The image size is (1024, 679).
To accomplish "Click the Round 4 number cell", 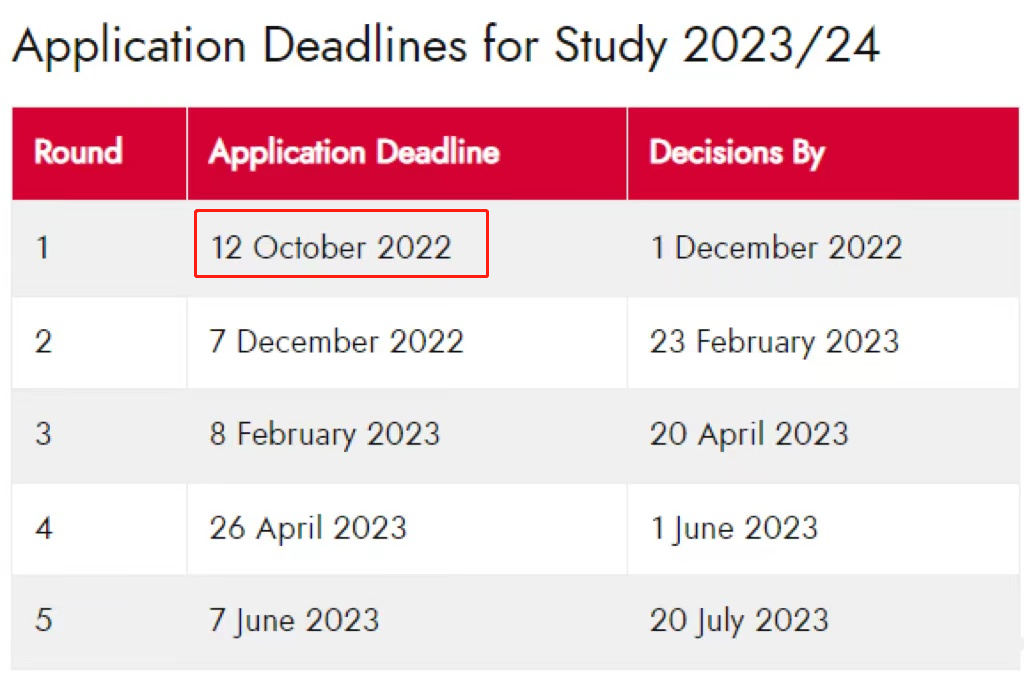I will pyautogui.click(x=43, y=527).
